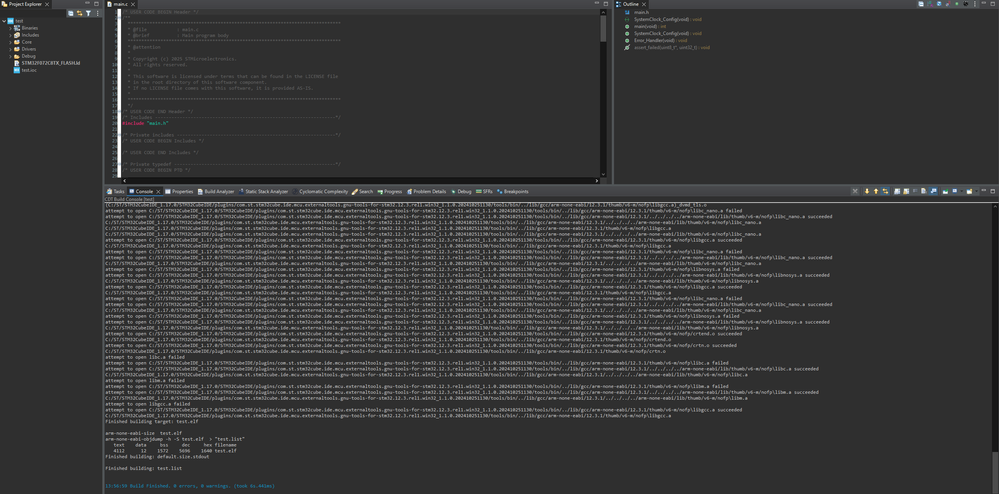Click the #include "main.h" code line
Image resolution: width=999 pixels, height=494 pixels.
tap(145, 123)
